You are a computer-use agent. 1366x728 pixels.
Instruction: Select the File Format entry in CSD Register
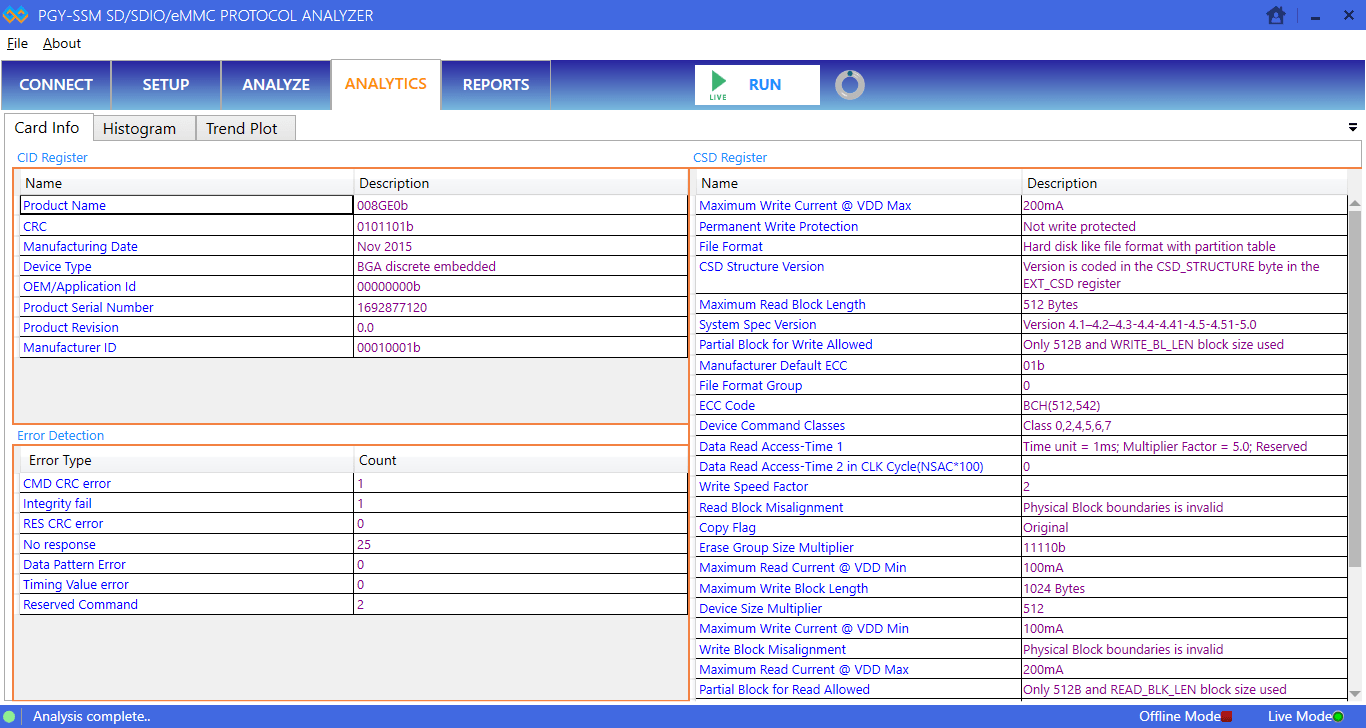coord(730,246)
